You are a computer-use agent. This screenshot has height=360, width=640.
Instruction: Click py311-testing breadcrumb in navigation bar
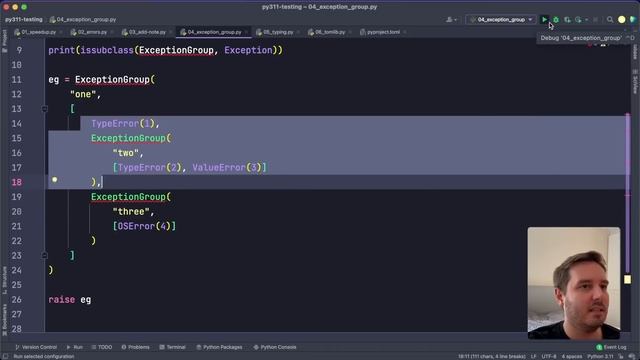pos(24,20)
